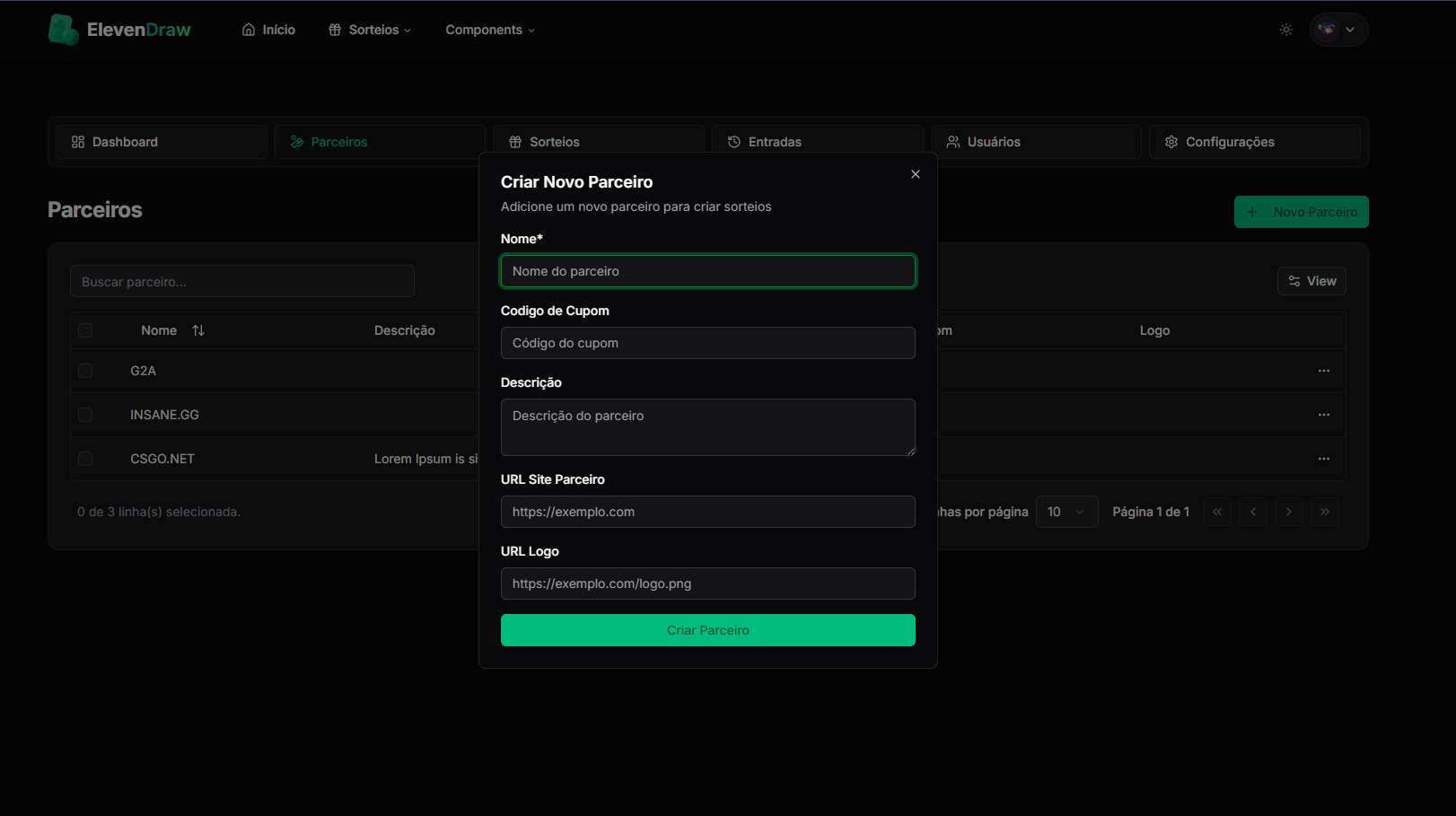Open the rows per page dropdown showing 10
1456x816 pixels.
click(x=1066, y=511)
